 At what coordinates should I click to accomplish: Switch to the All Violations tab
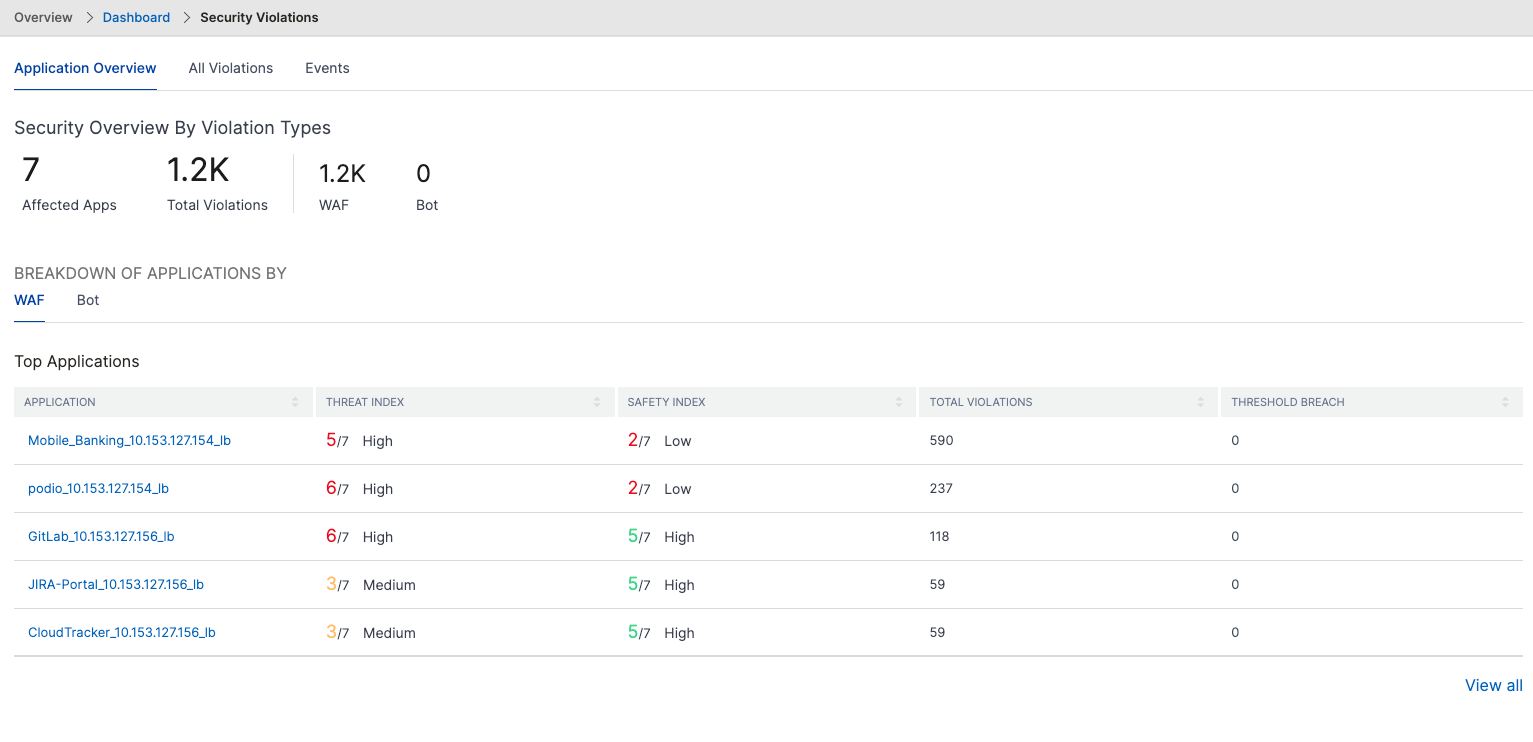click(x=231, y=68)
